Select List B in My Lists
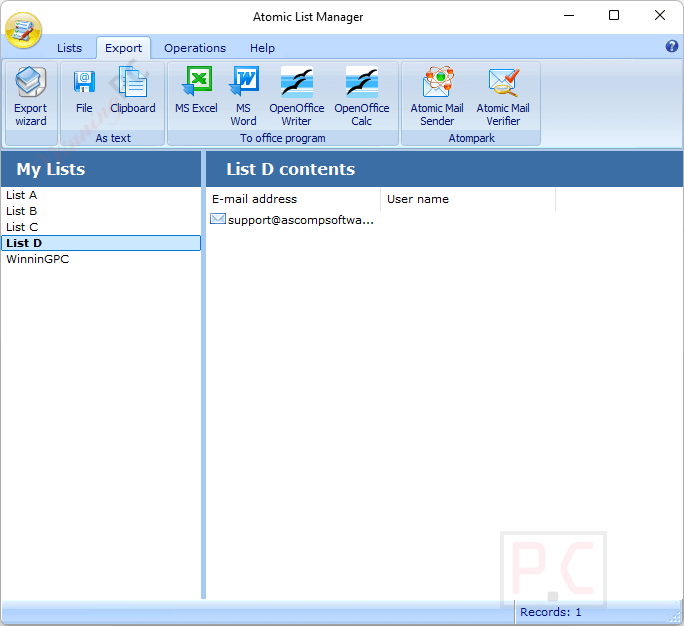Viewport: 684px width, 626px height. pos(101,211)
